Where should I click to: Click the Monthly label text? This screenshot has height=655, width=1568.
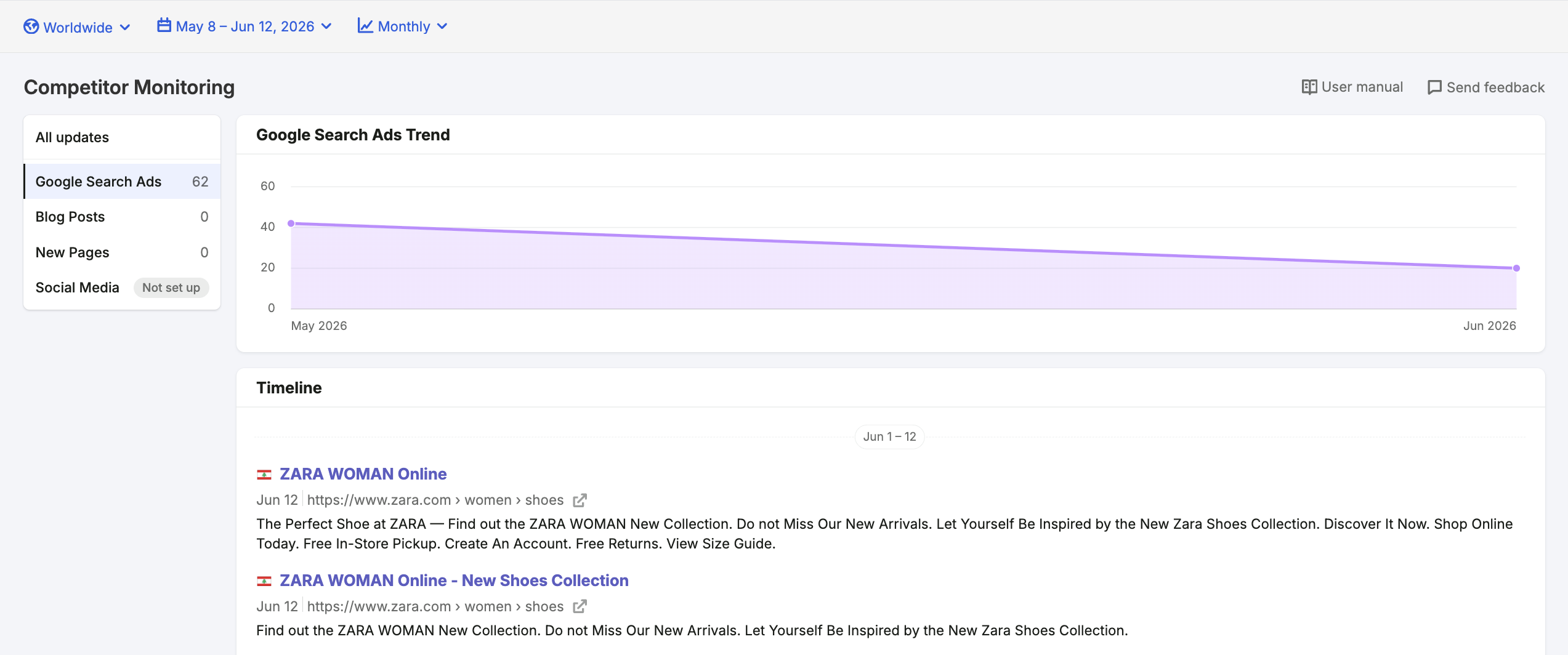point(404,26)
